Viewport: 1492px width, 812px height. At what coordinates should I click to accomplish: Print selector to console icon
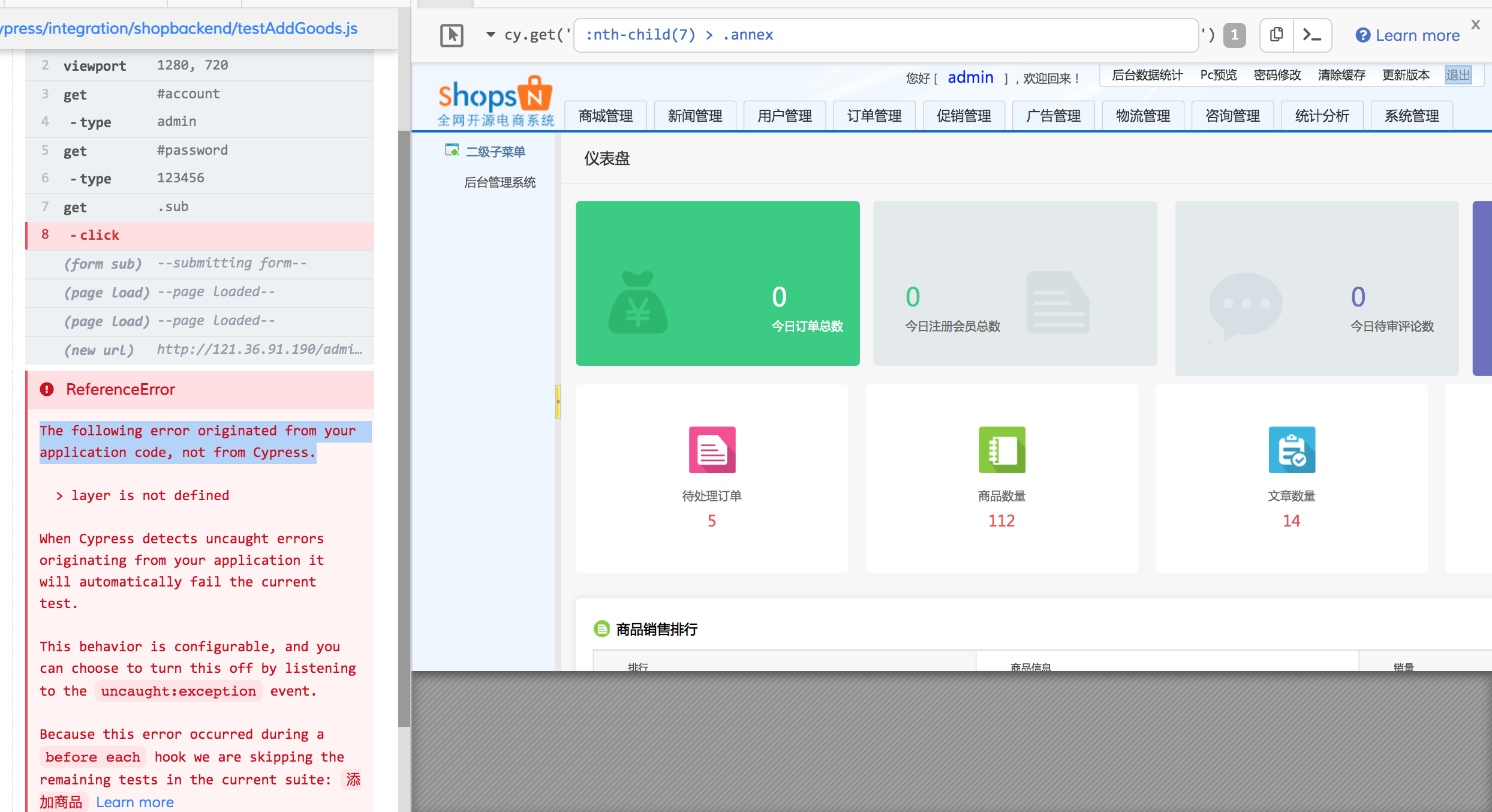point(1311,35)
